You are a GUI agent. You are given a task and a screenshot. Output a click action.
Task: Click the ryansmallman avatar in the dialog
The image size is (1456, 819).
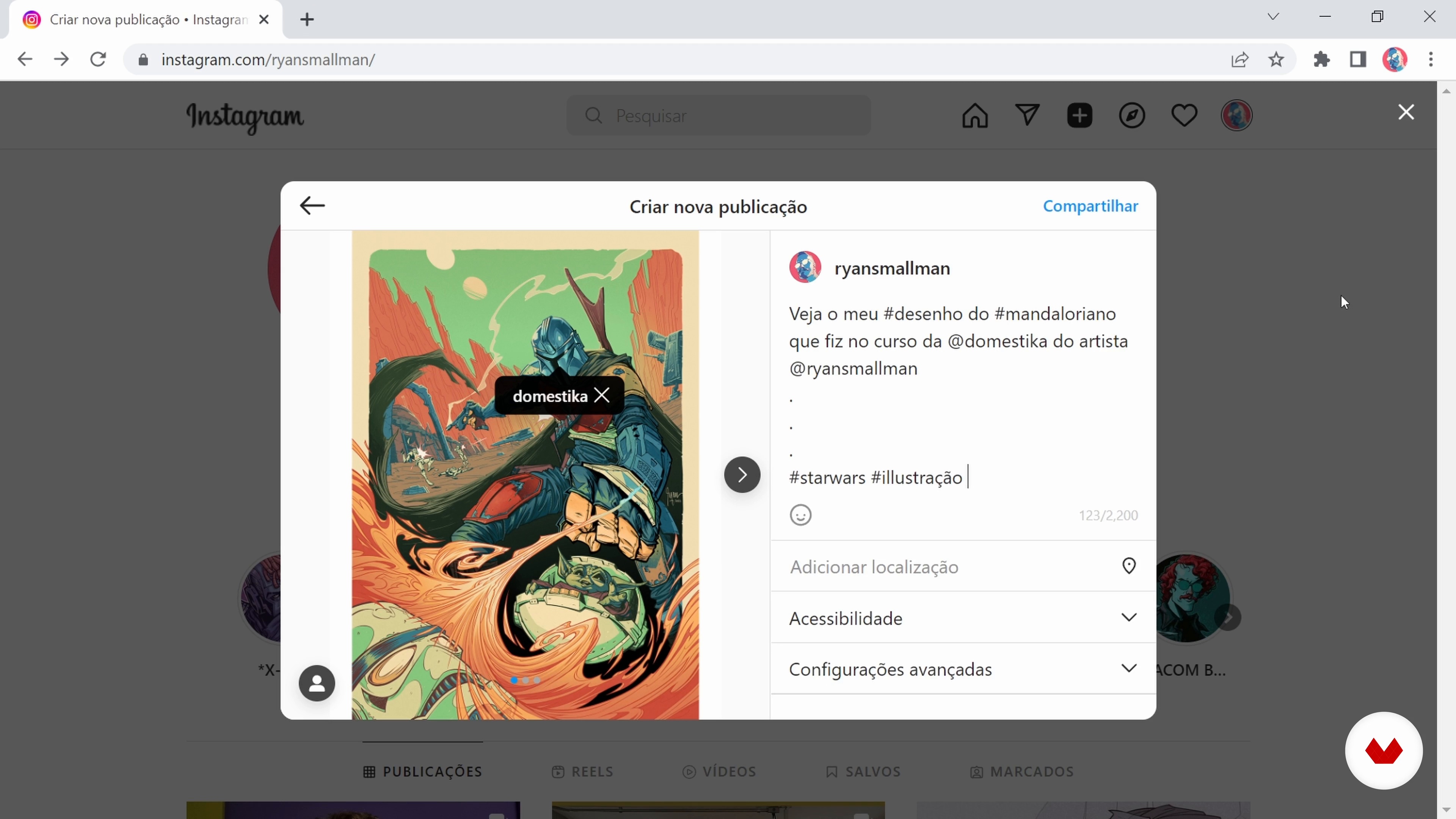click(805, 267)
